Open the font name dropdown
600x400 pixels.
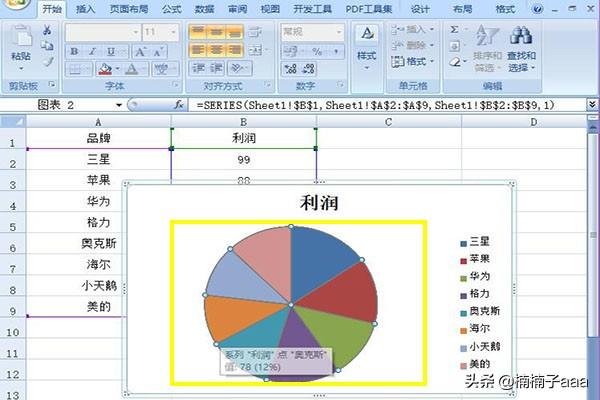[135, 32]
